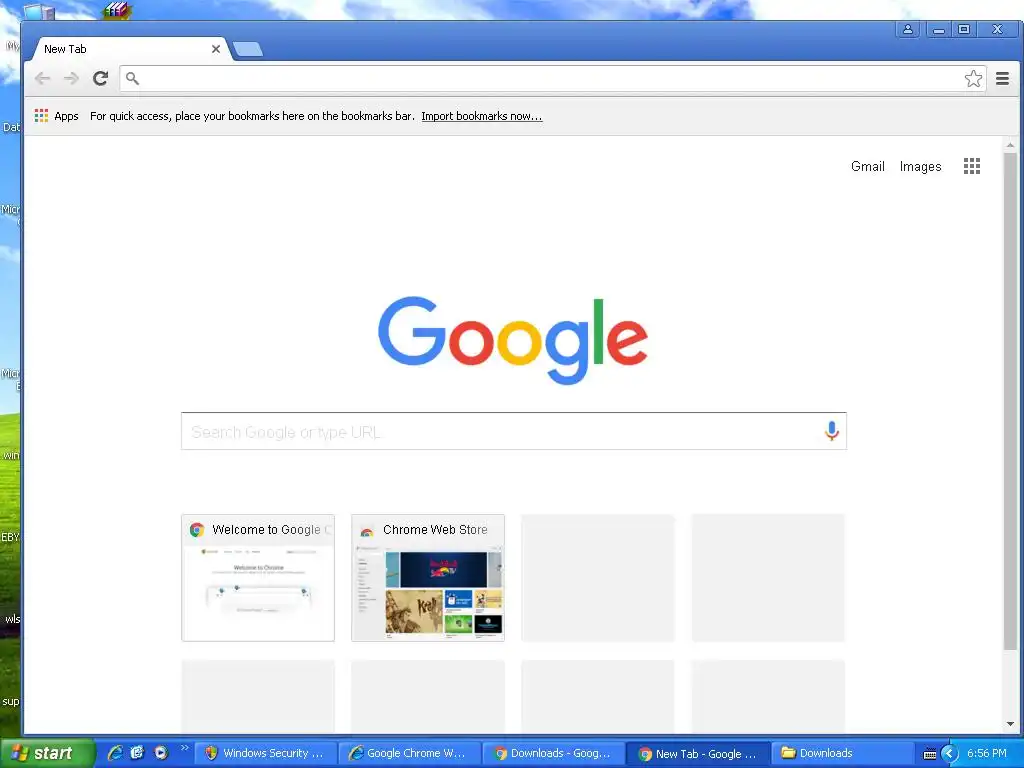Click Import bookmarks now link

tap(481, 116)
